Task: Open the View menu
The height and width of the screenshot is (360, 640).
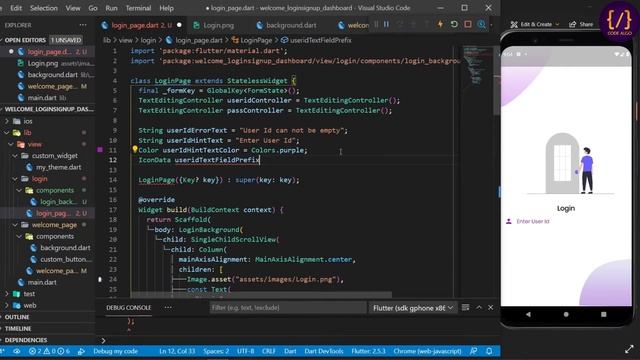Action: (73, 8)
